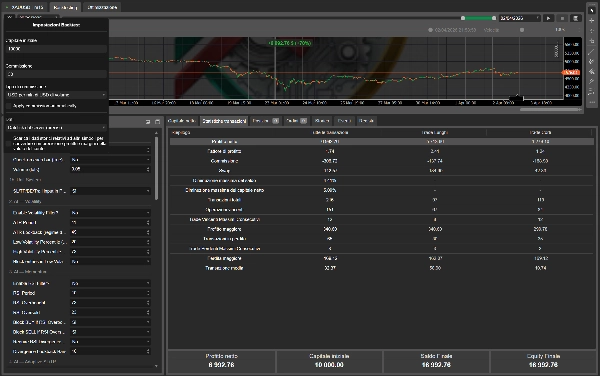The height and width of the screenshot is (376, 600).
Task: Open the Enable Volatility Filter dropdown
Action: click(111, 213)
